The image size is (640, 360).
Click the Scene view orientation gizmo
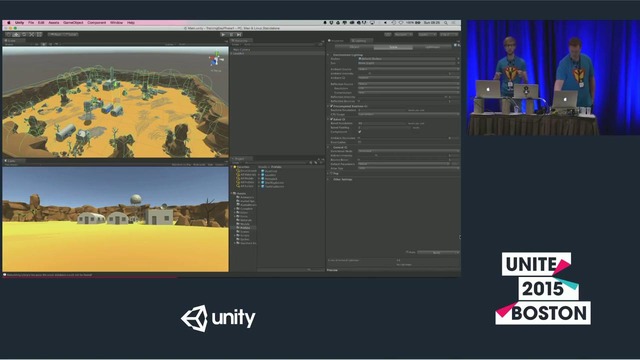click(x=216, y=60)
